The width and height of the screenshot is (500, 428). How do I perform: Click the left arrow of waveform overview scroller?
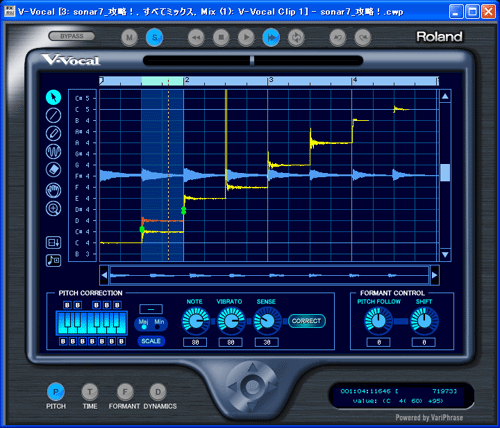click(x=104, y=275)
